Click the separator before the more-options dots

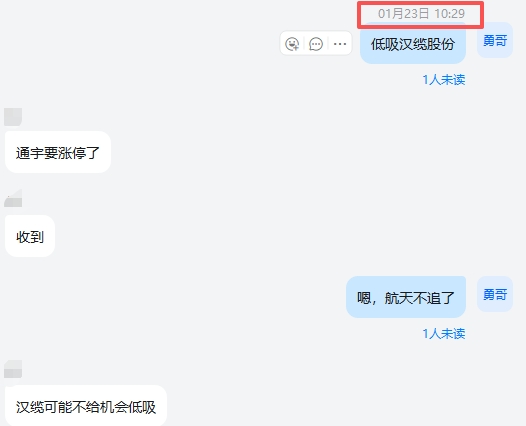[328, 44]
